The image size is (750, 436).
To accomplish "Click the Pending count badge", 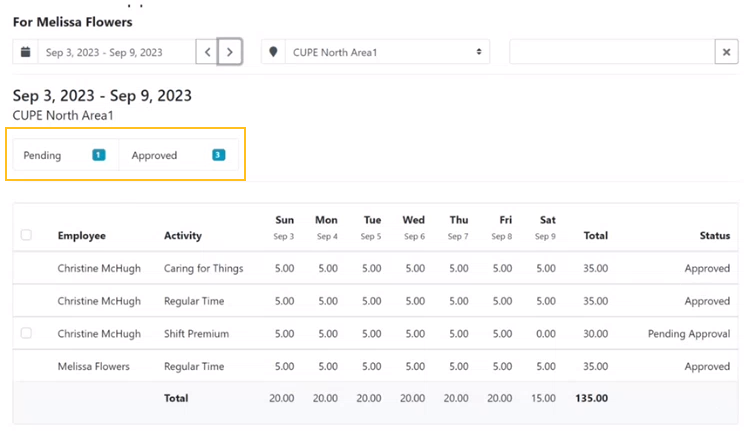I will click(98, 155).
